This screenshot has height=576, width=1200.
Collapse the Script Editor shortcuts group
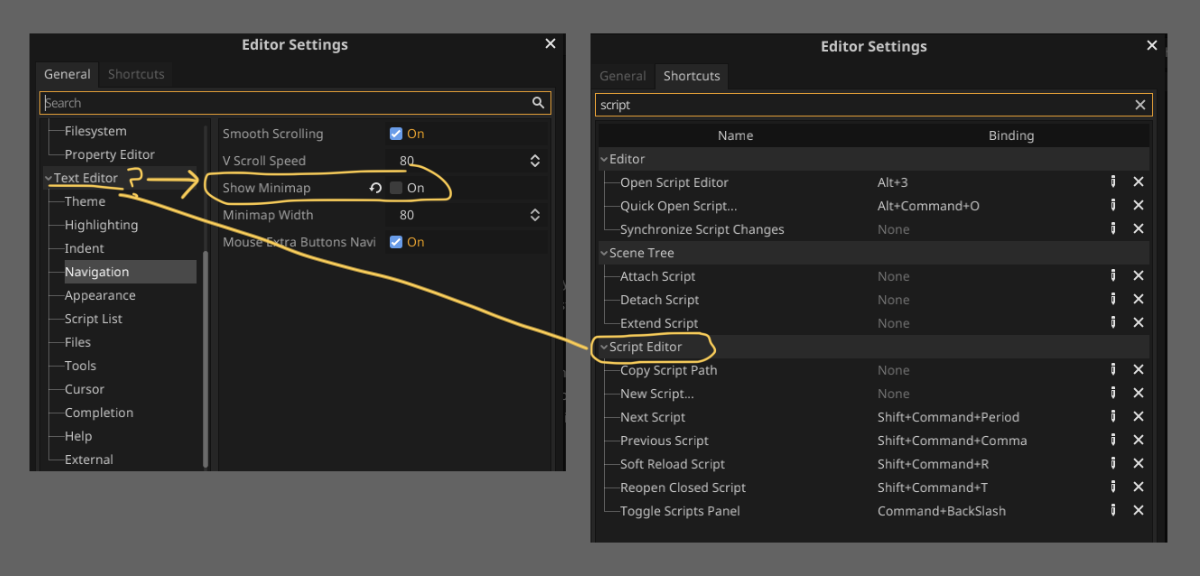[603, 347]
